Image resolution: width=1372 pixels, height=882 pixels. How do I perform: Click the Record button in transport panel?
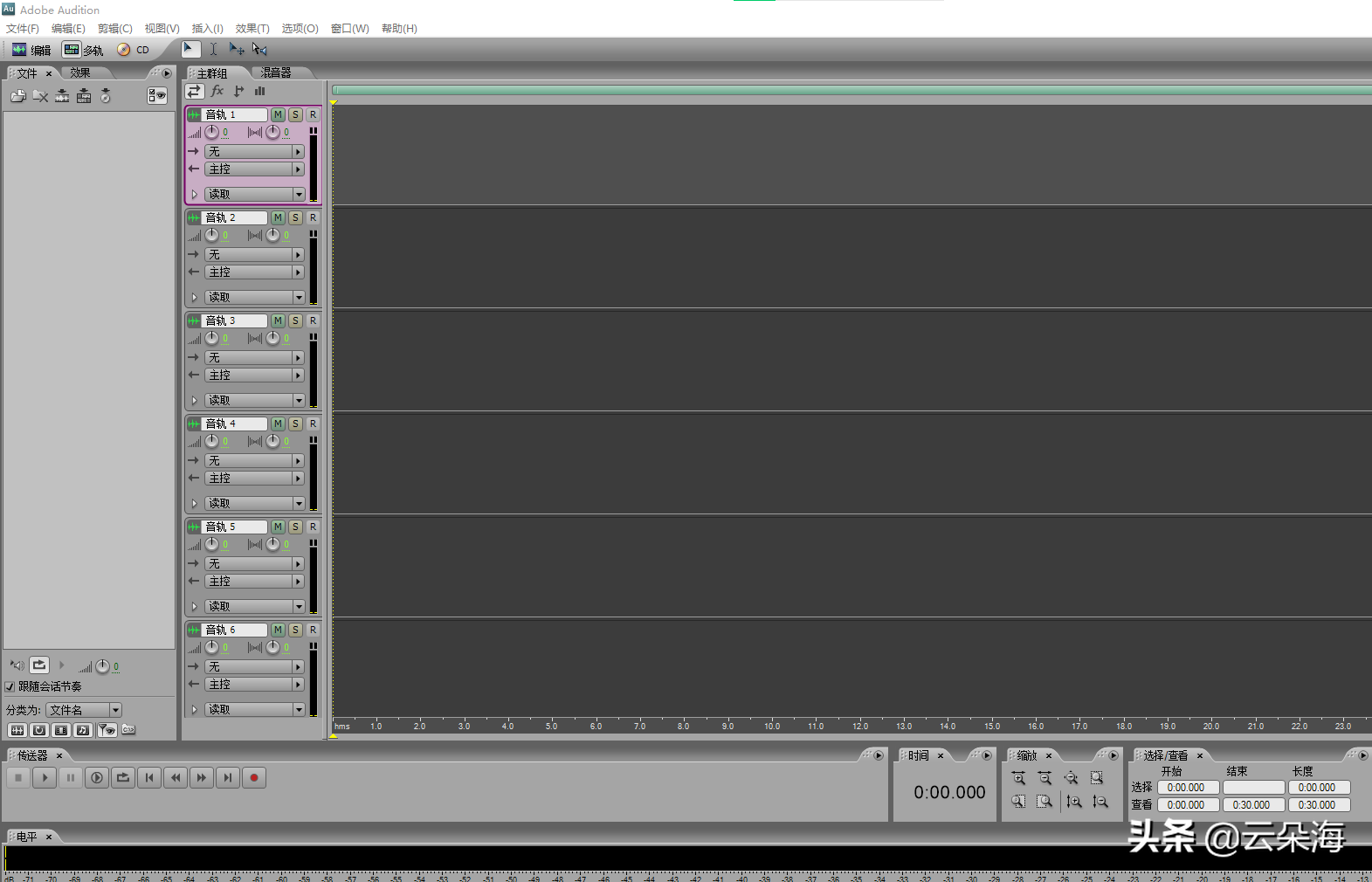click(254, 777)
